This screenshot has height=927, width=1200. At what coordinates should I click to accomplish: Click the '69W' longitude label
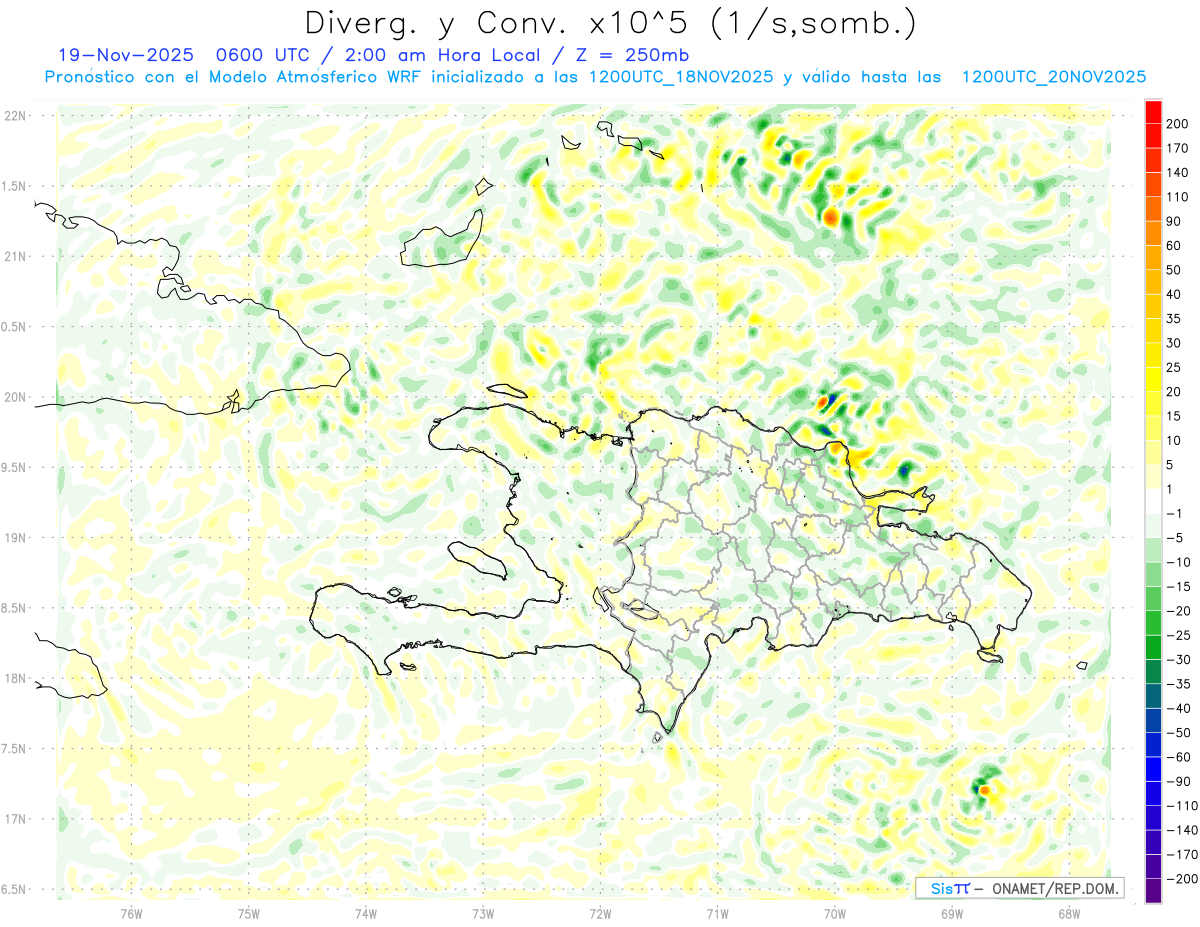coord(951,912)
